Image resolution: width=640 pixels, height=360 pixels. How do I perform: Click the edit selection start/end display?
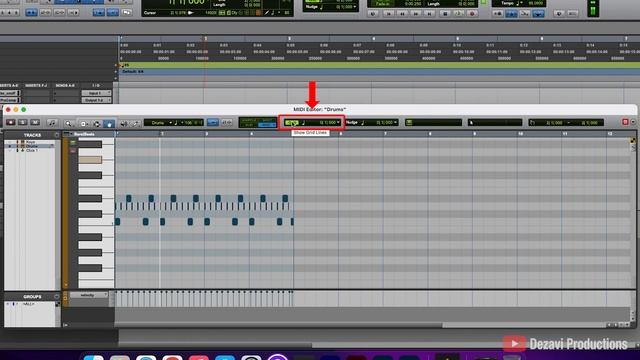566,122
